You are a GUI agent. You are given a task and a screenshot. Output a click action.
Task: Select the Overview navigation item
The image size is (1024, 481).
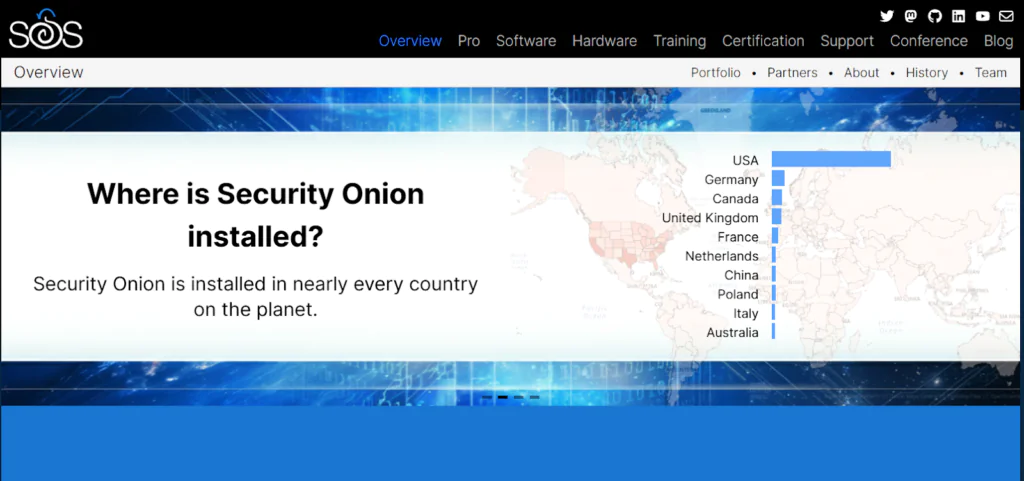(x=410, y=40)
